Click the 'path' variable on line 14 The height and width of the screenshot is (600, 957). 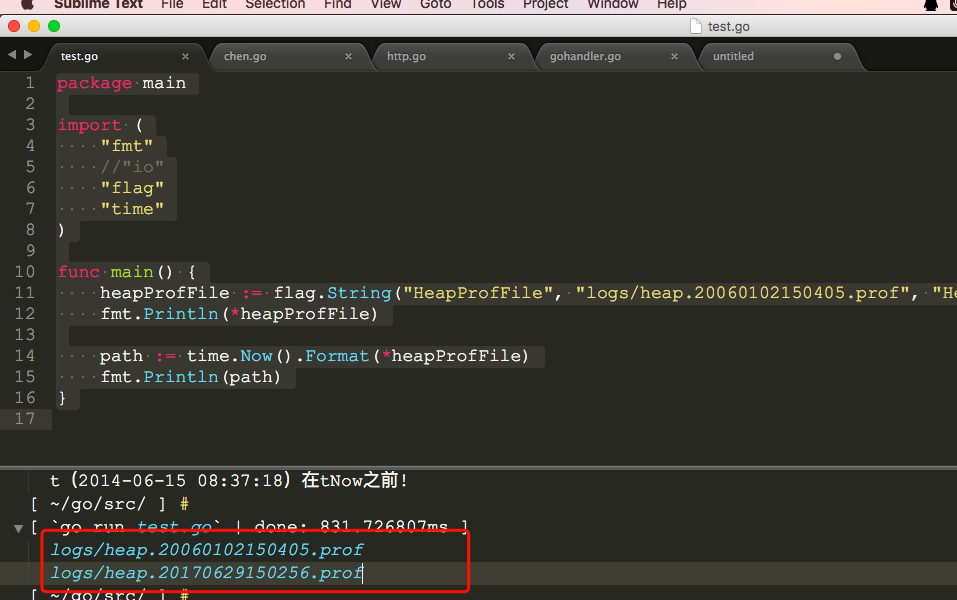pos(121,356)
